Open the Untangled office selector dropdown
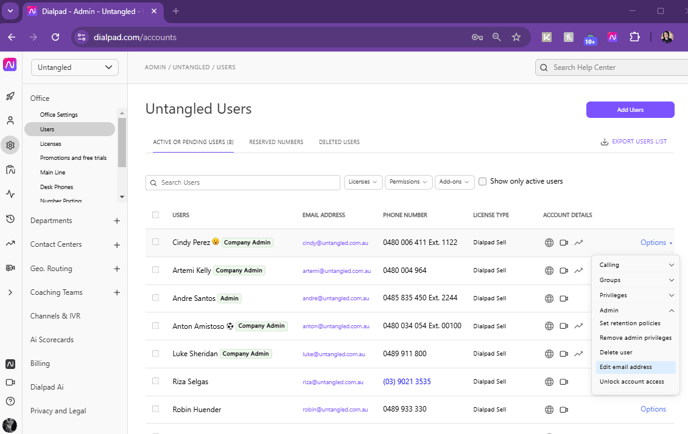The width and height of the screenshot is (688, 434). coord(75,67)
